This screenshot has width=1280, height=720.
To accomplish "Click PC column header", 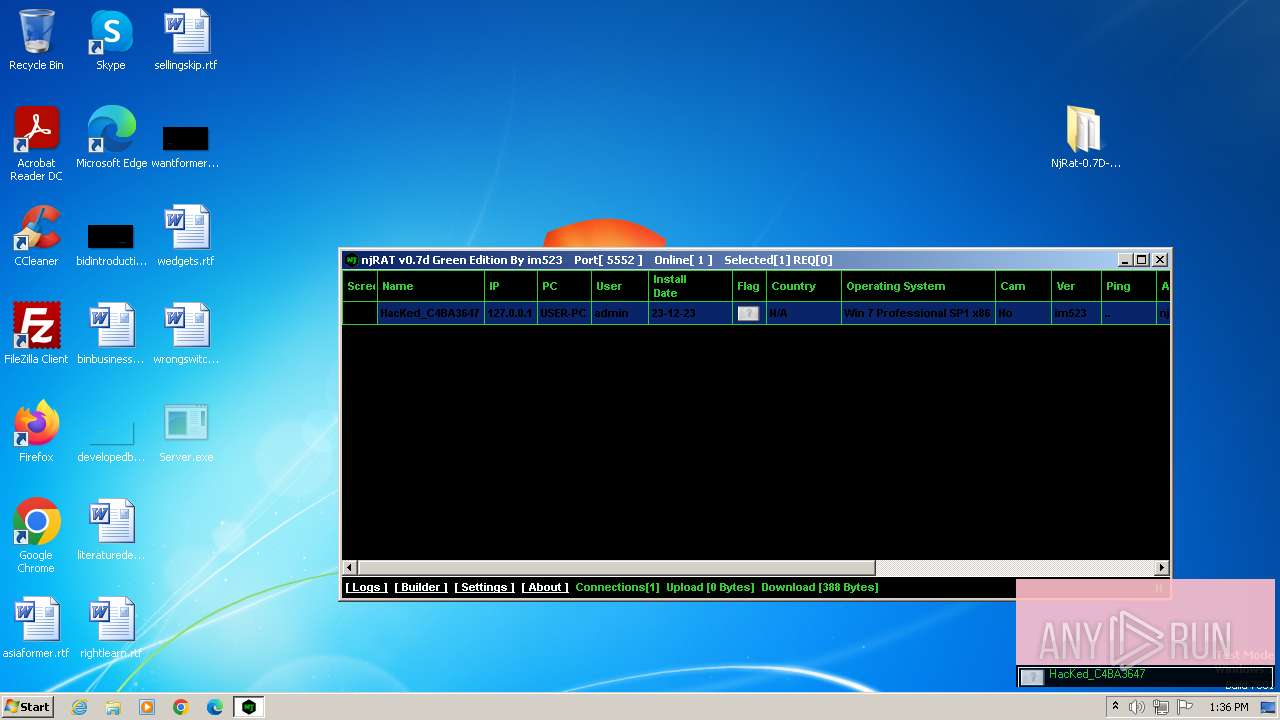I will (565, 286).
